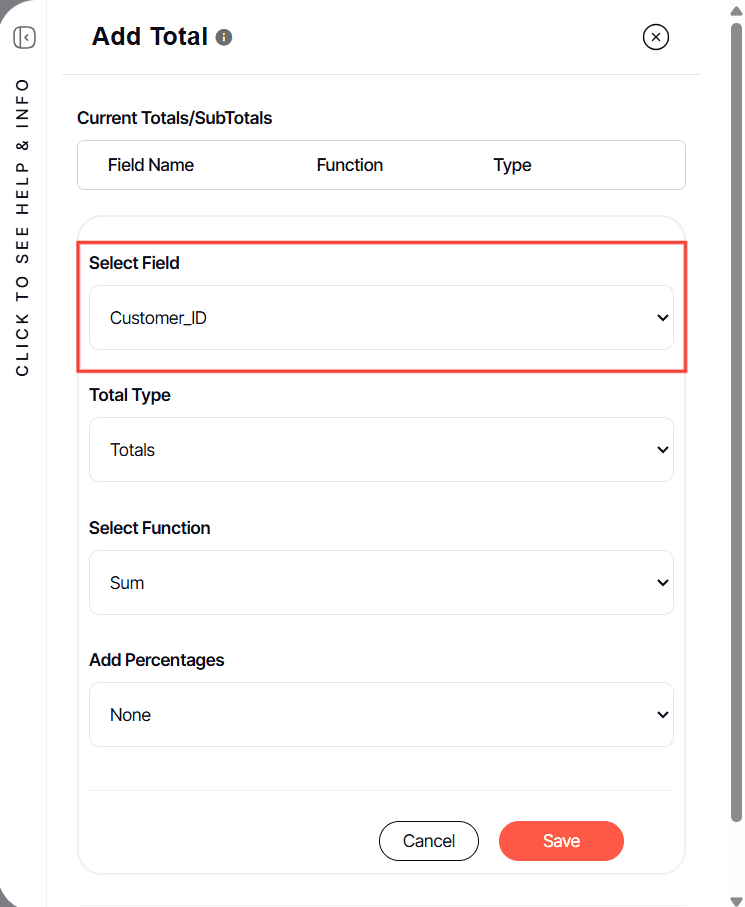
Task: Click the info icon next to Add Total
Action: (x=224, y=38)
